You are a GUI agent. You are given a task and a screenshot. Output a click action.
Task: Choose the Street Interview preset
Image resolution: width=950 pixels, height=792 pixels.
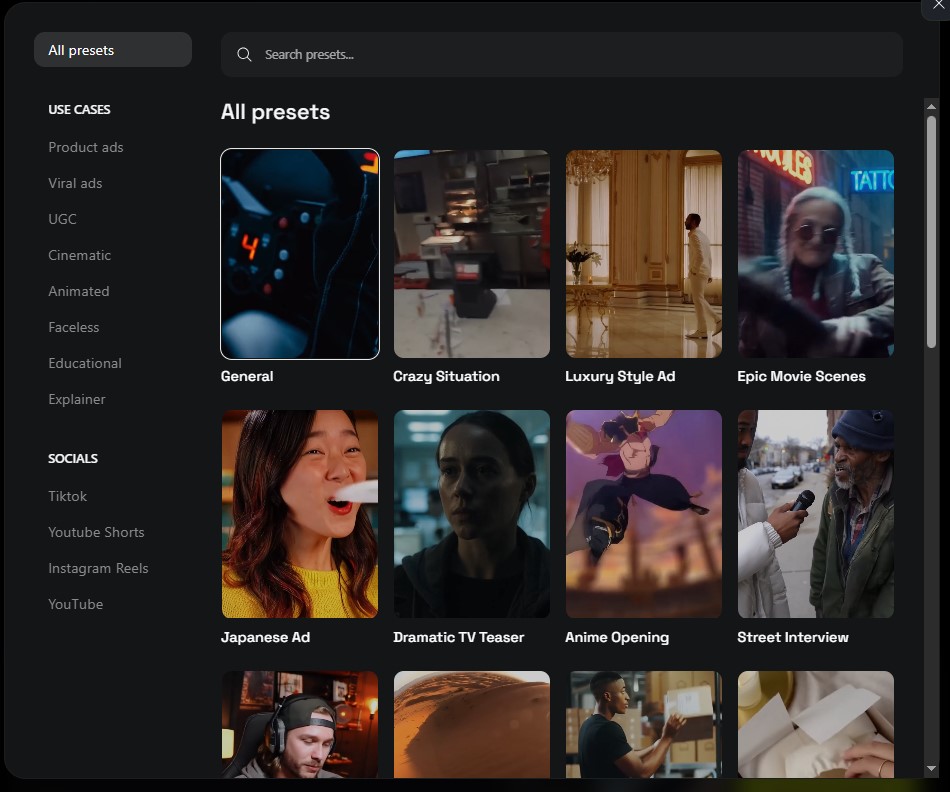815,514
